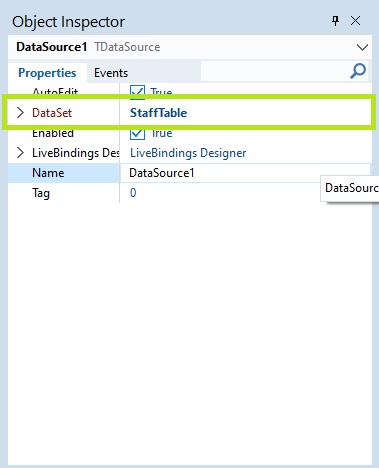Select the Tag property label
Image resolution: width=379 pixels, height=468 pixels.
coord(41,193)
